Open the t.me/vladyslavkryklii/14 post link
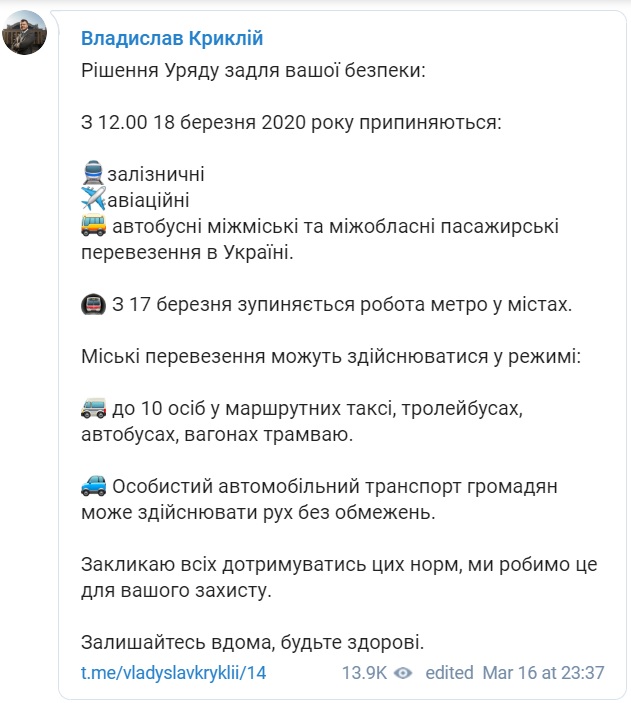631x703 pixels. [173, 672]
